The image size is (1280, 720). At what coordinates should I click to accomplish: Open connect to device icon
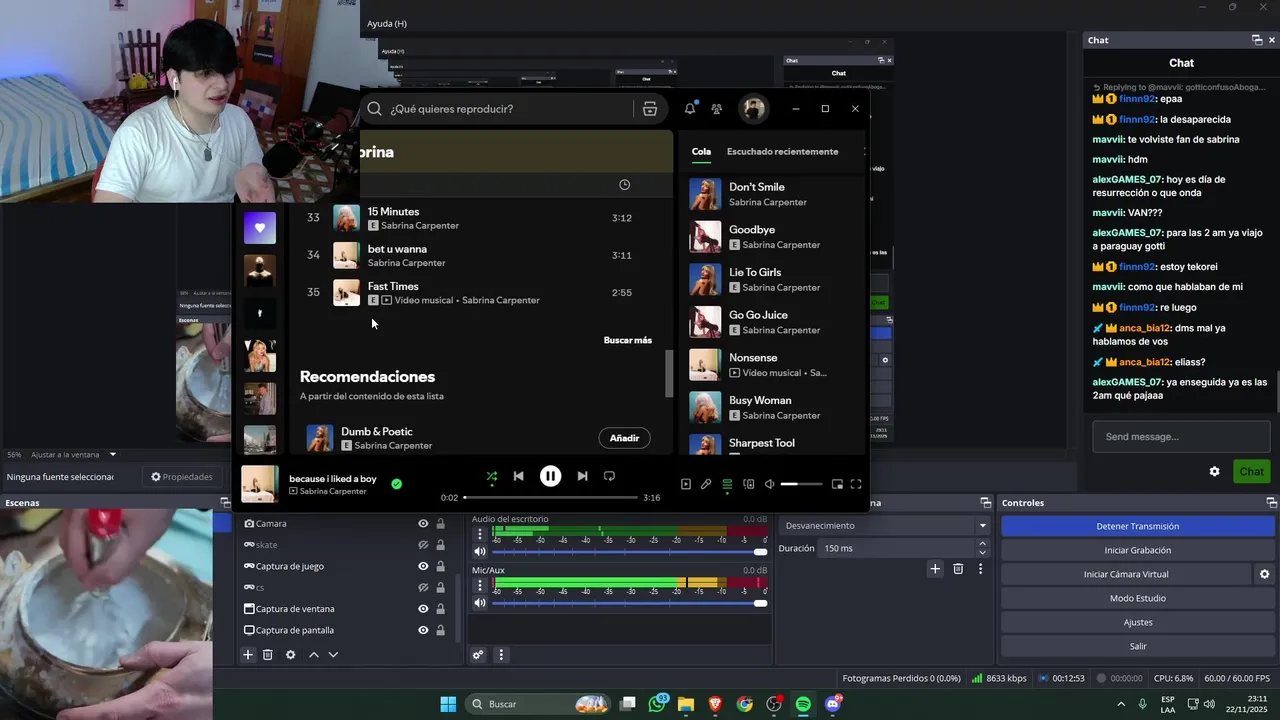point(749,484)
